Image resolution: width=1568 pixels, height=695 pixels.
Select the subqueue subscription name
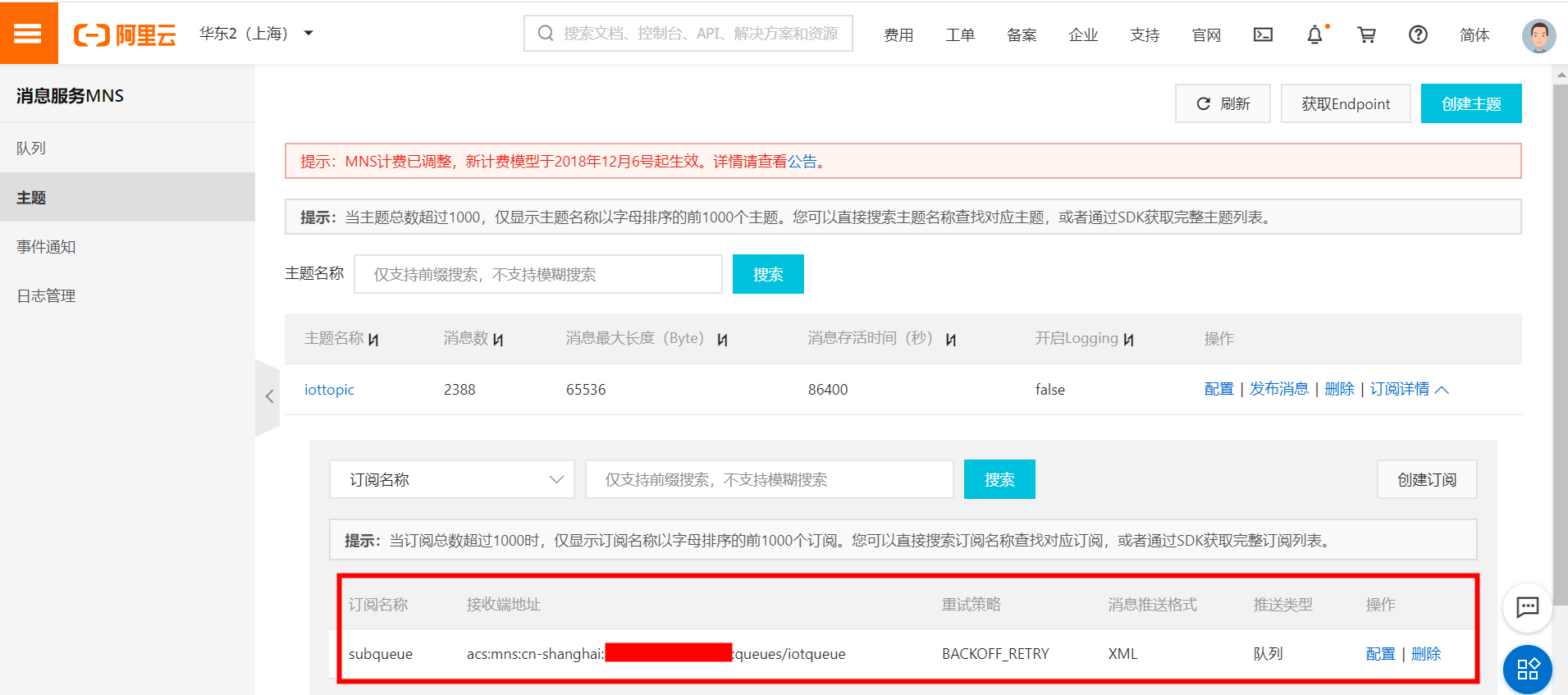381,654
